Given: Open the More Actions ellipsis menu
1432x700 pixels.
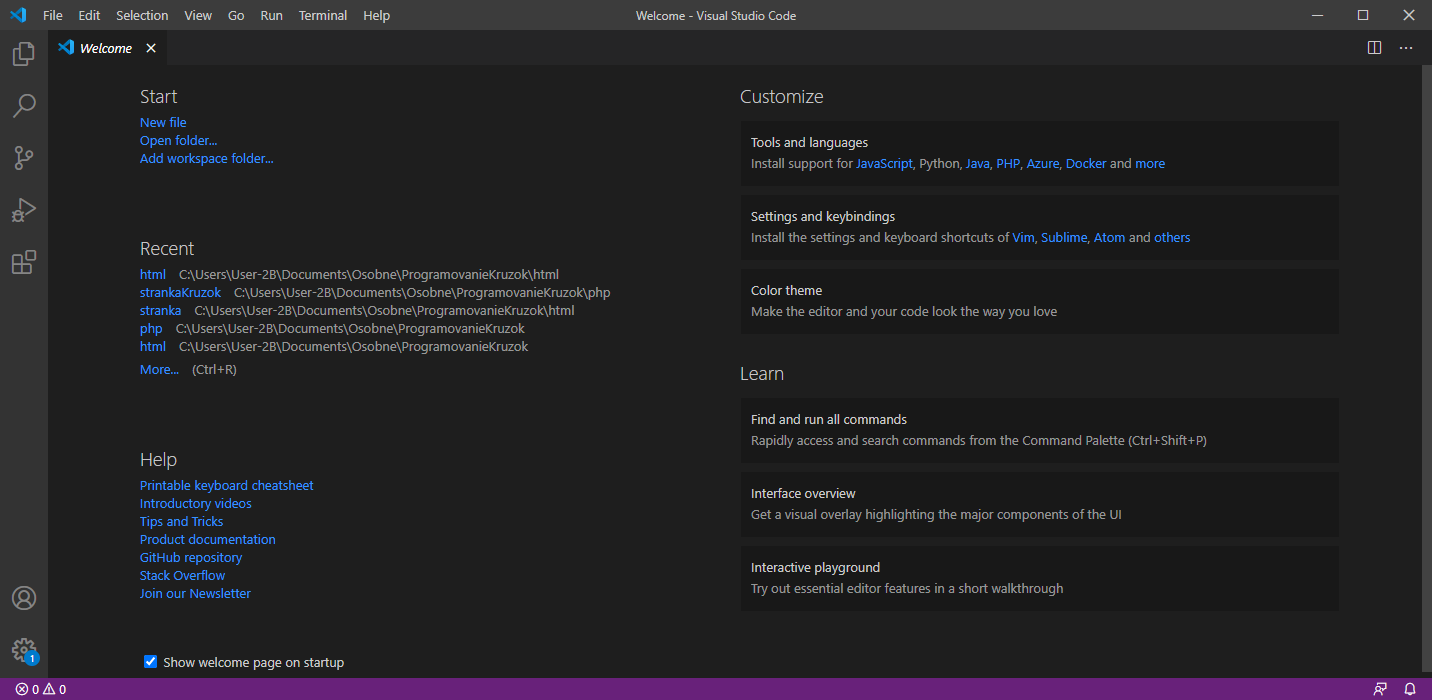Looking at the screenshot, I should click(1406, 48).
